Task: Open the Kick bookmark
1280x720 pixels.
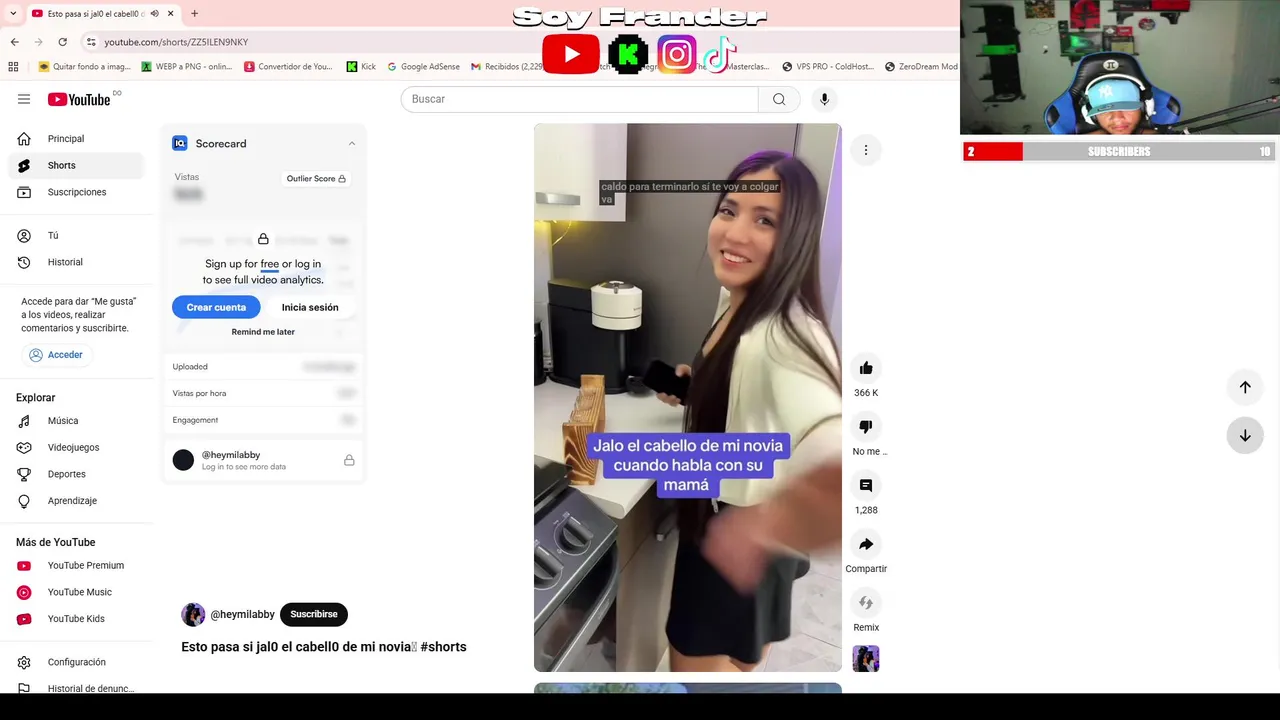Action: (361, 67)
